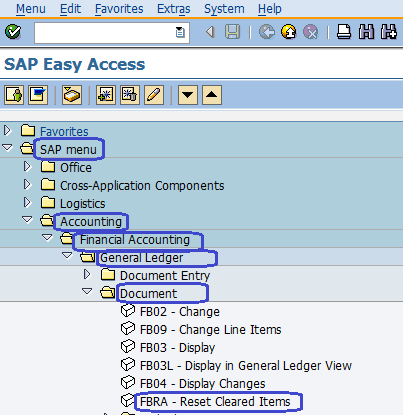The height and width of the screenshot is (415, 404).
Task: Click the Logistics folder icon
Action: 48,202
